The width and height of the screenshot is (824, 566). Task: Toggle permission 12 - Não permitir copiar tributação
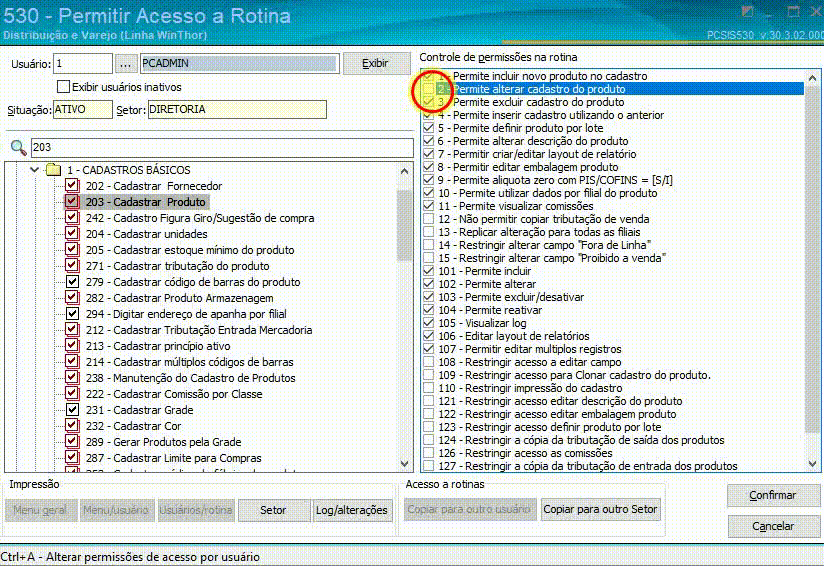(429, 219)
